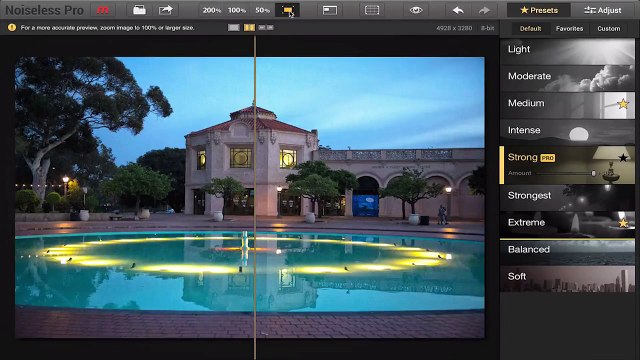Switch to the Presets panel
640x360 pixels.
tap(539, 10)
